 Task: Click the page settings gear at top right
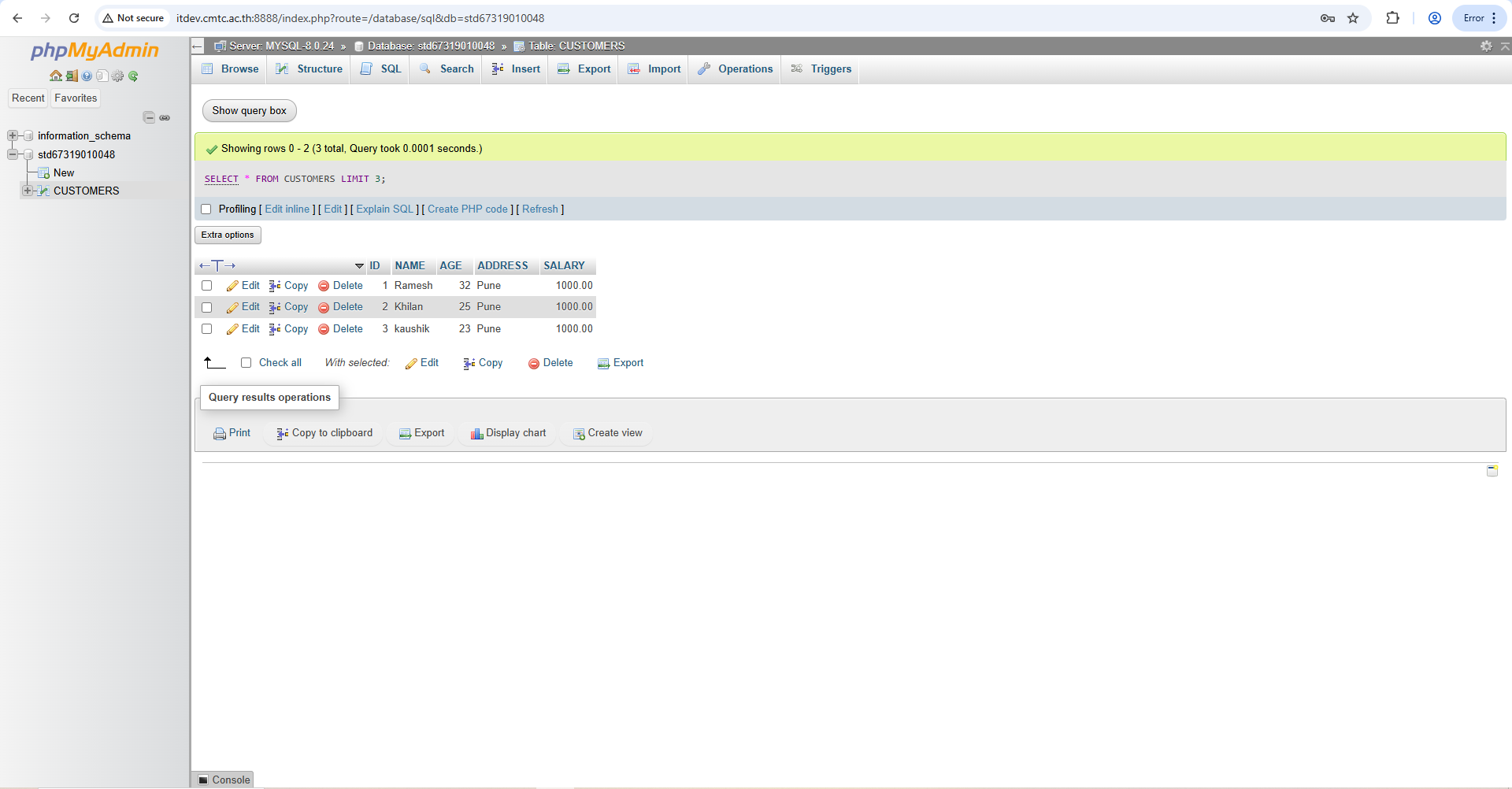tap(1486, 46)
